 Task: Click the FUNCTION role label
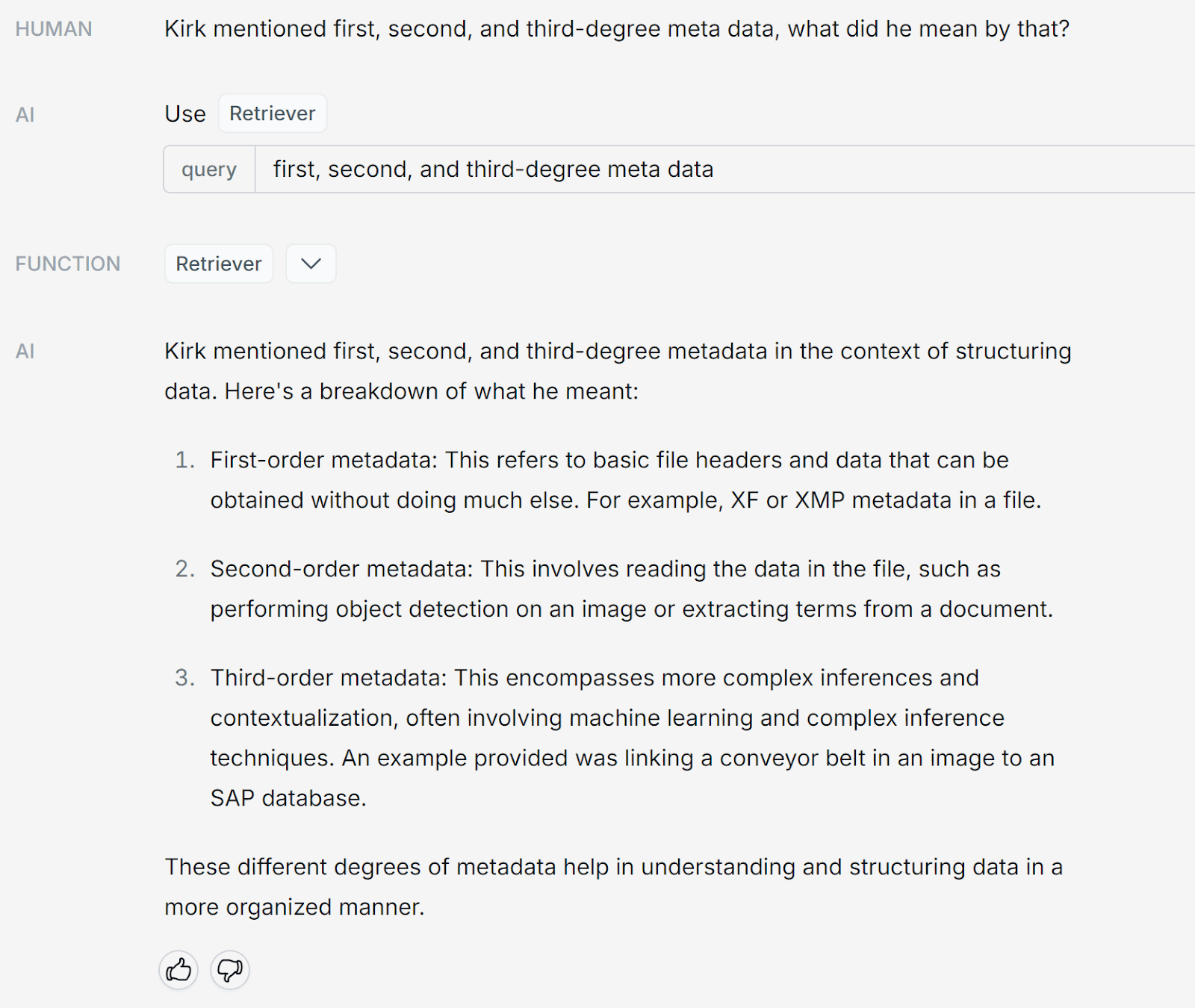click(67, 264)
